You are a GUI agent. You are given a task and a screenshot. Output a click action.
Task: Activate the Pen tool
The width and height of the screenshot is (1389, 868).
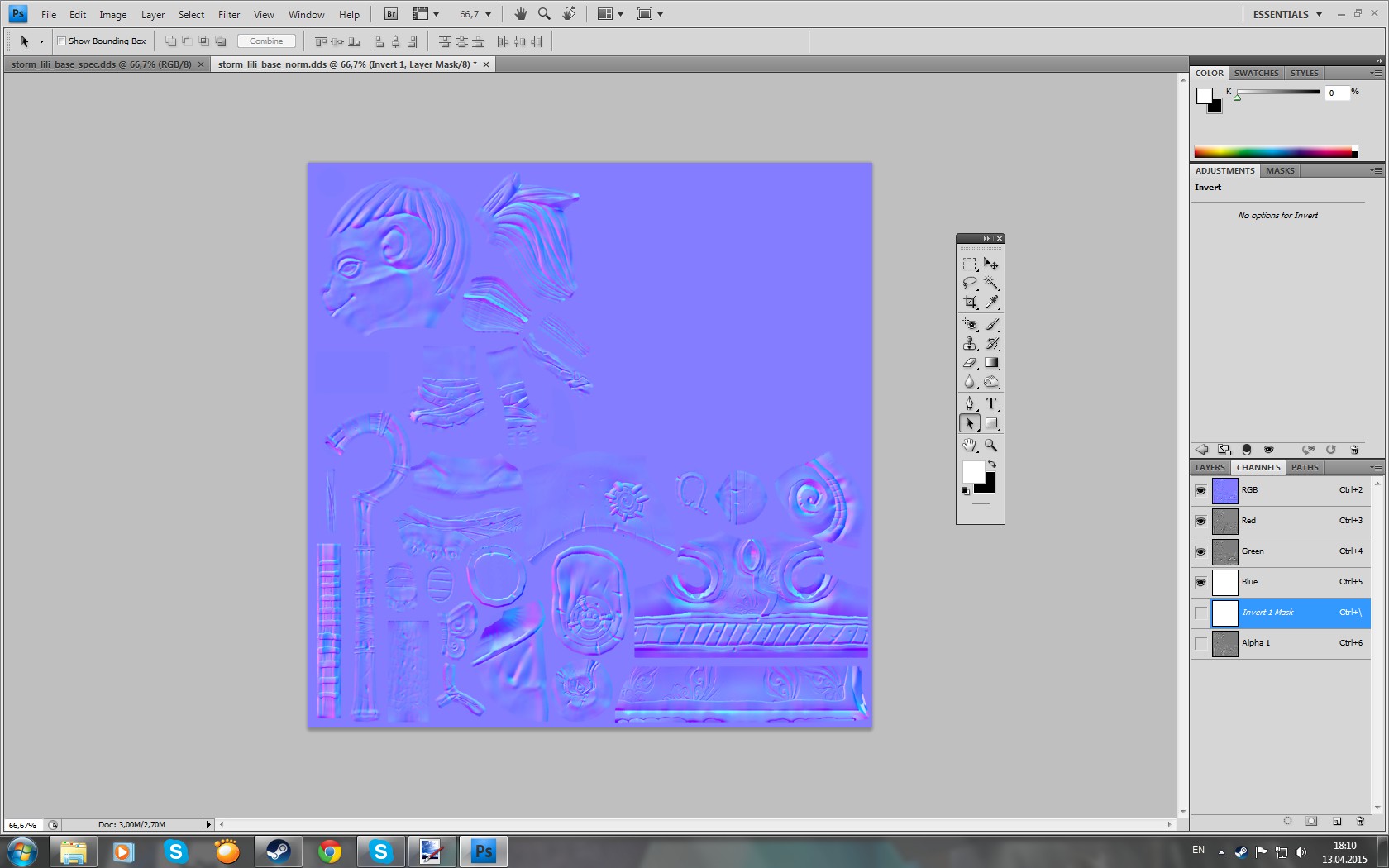970,403
